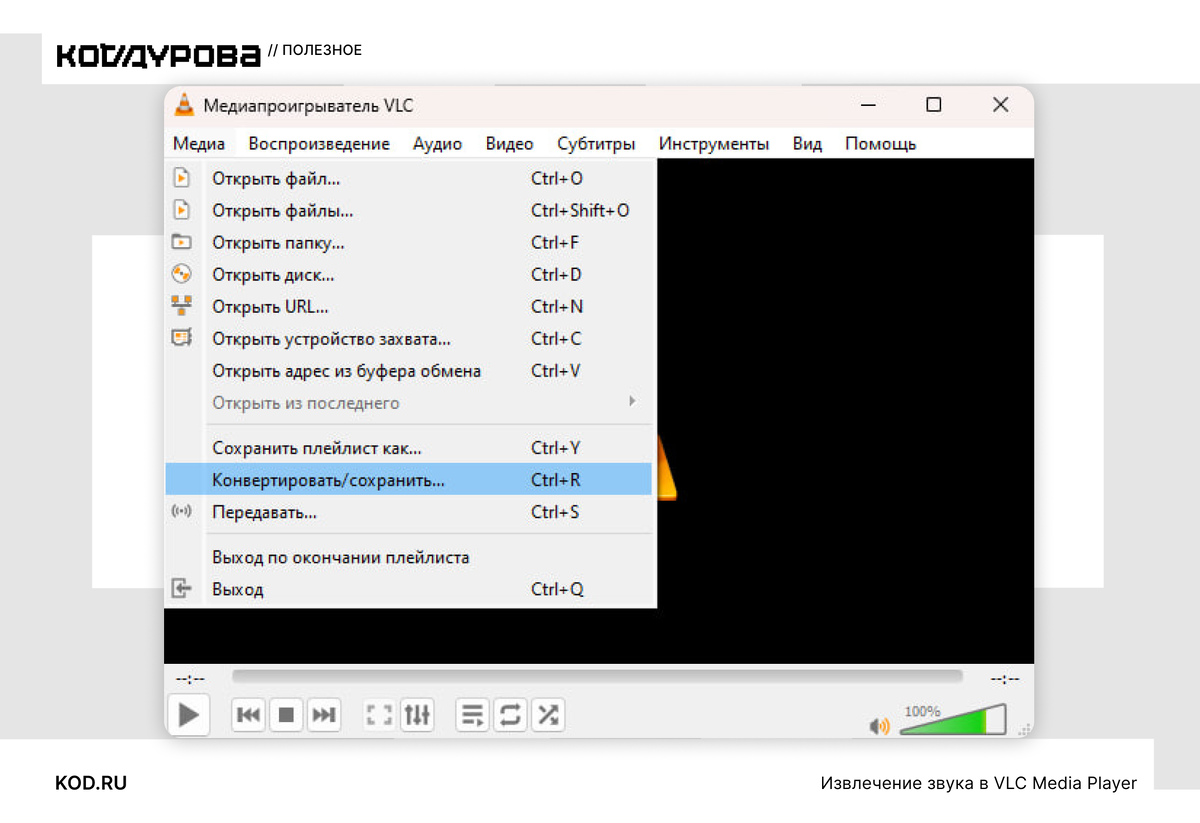Click the KOD.RU link
Image resolution: width=1200 pixels, height=823 pixels.
coord(91,783)
